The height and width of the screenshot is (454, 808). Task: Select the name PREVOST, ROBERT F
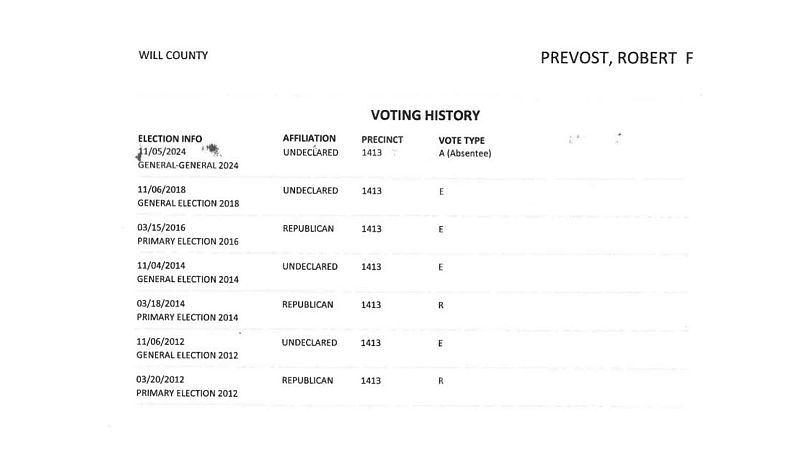[616, 57]
